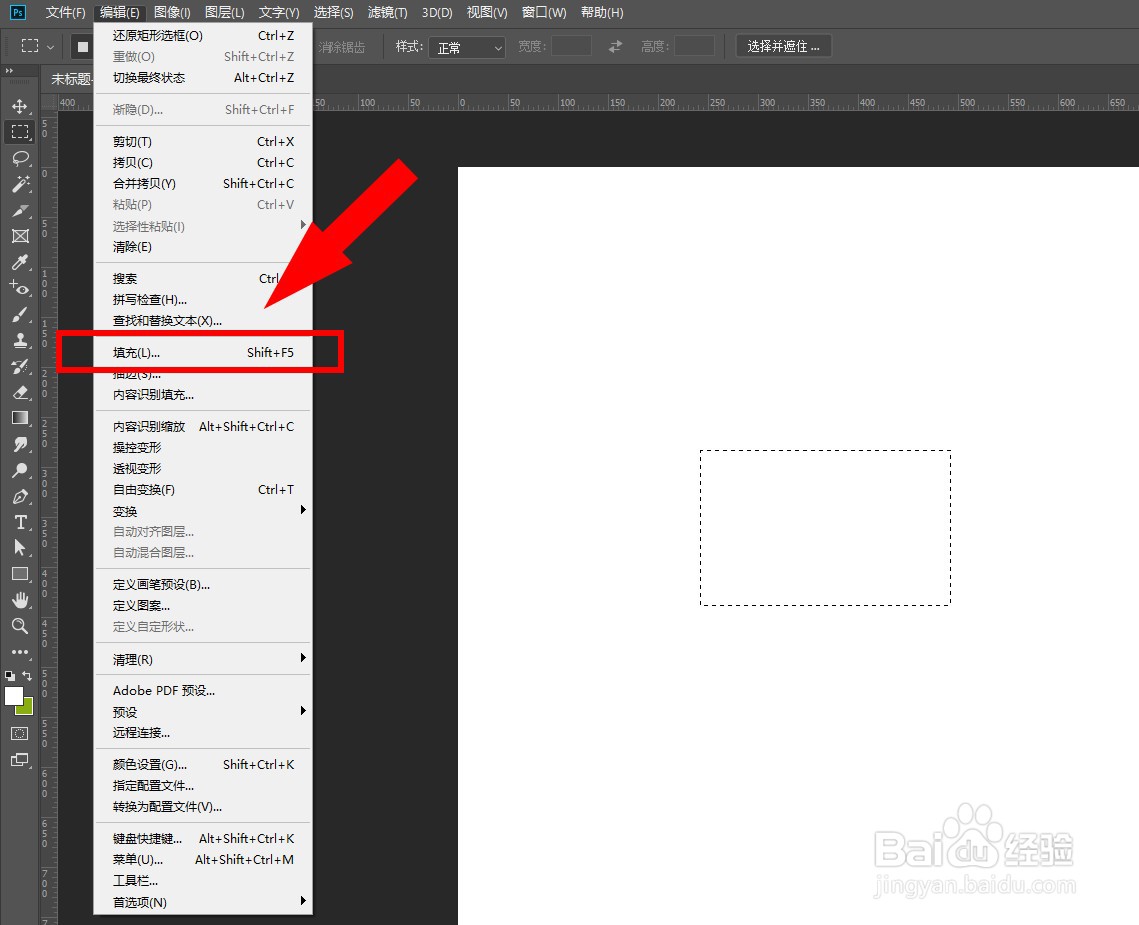Open the 文件(F) menu

coord(65,12)
